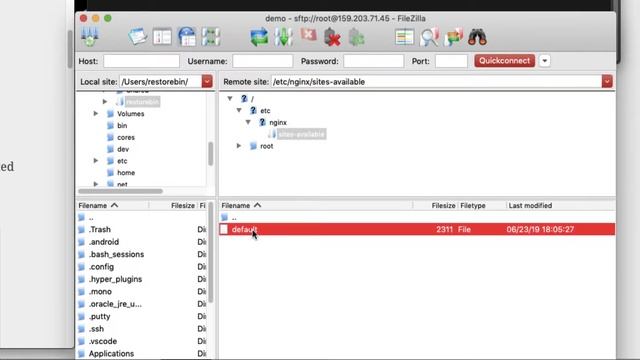The height and width of the screenshot is (360, 640).
Task: Toggle the local directory tree icon
Action: [162, 37]
